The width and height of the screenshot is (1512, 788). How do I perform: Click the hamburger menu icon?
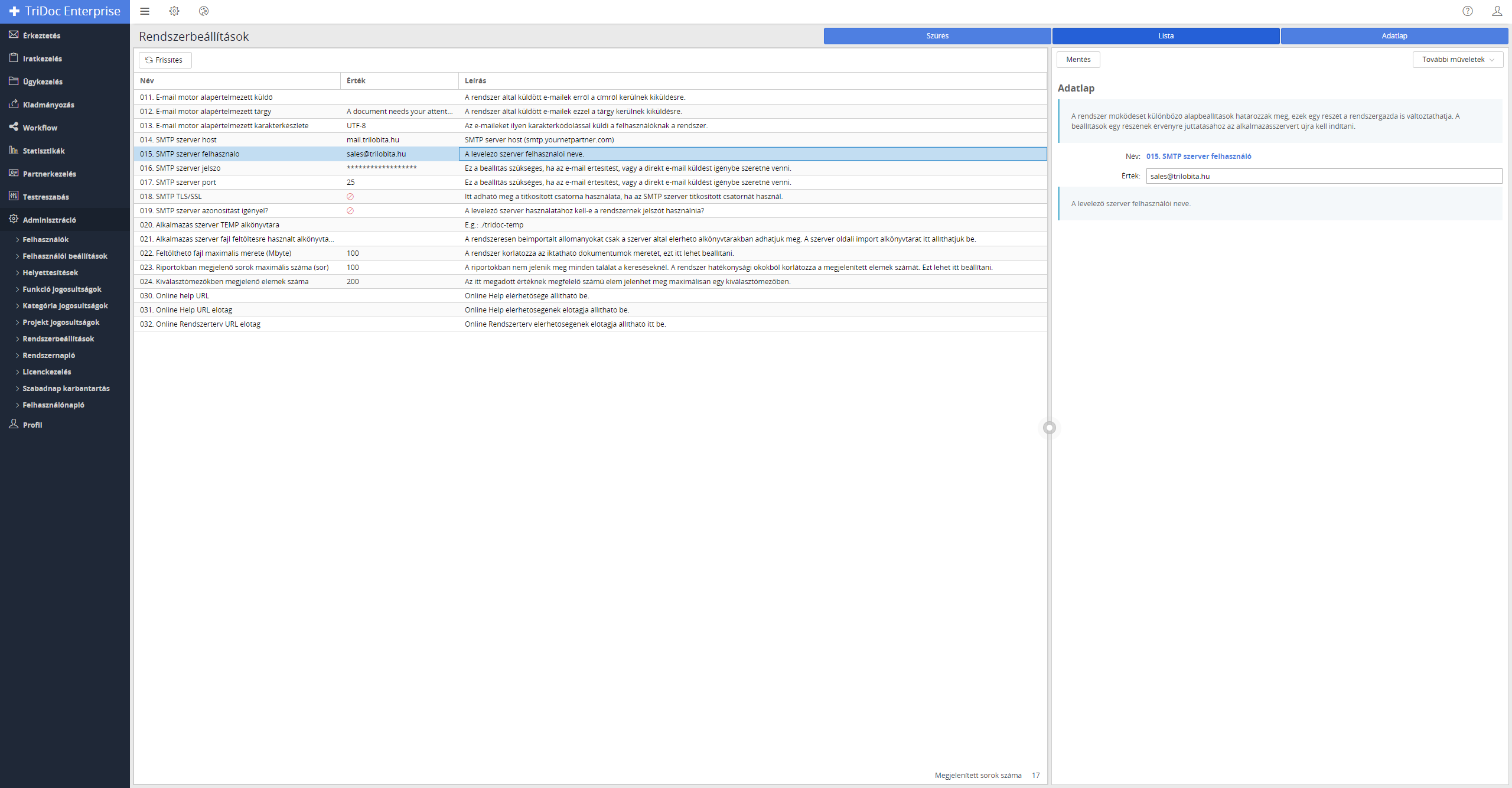tap(145, 11)
